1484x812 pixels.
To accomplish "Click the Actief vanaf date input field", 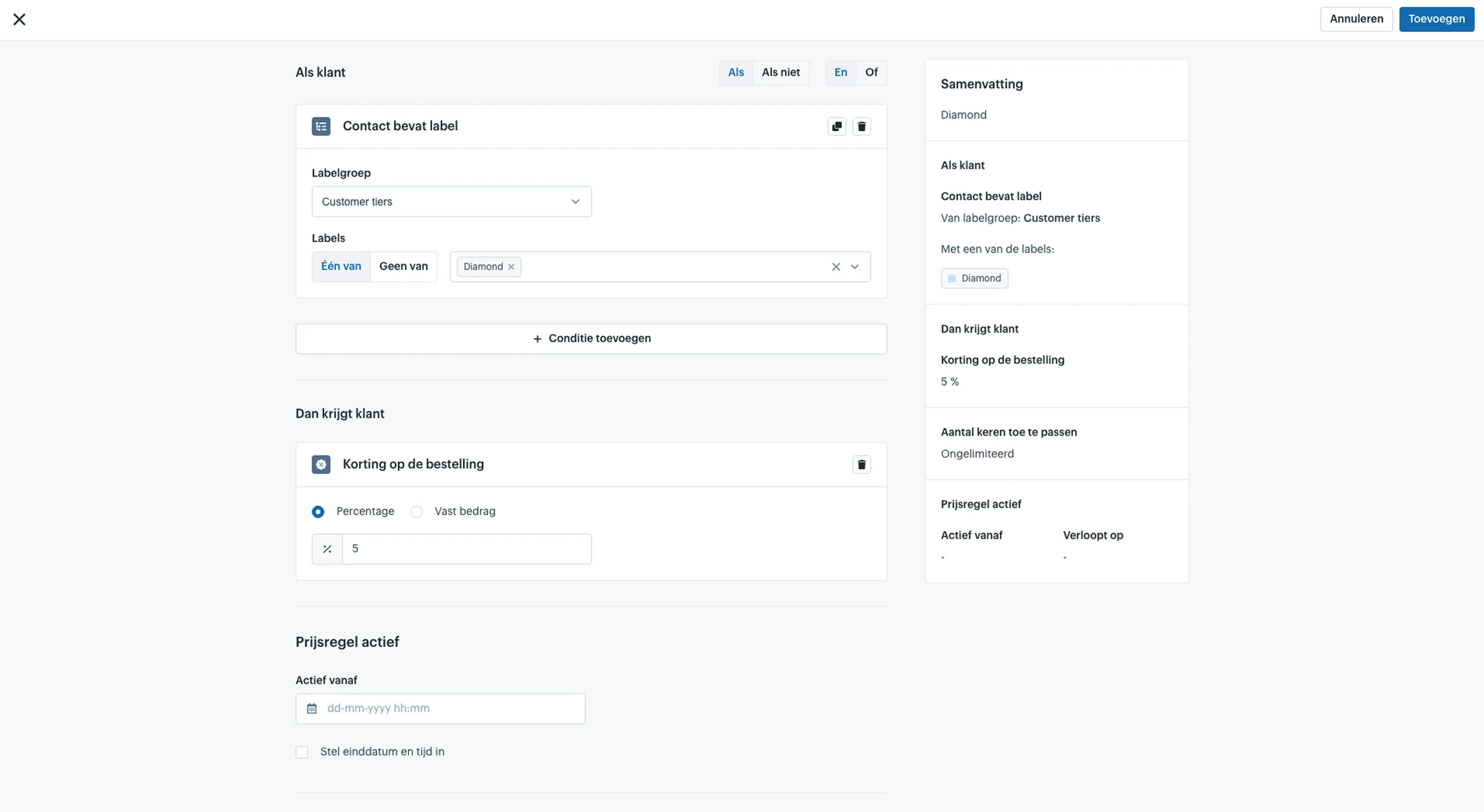I will (x=440, y=708).
